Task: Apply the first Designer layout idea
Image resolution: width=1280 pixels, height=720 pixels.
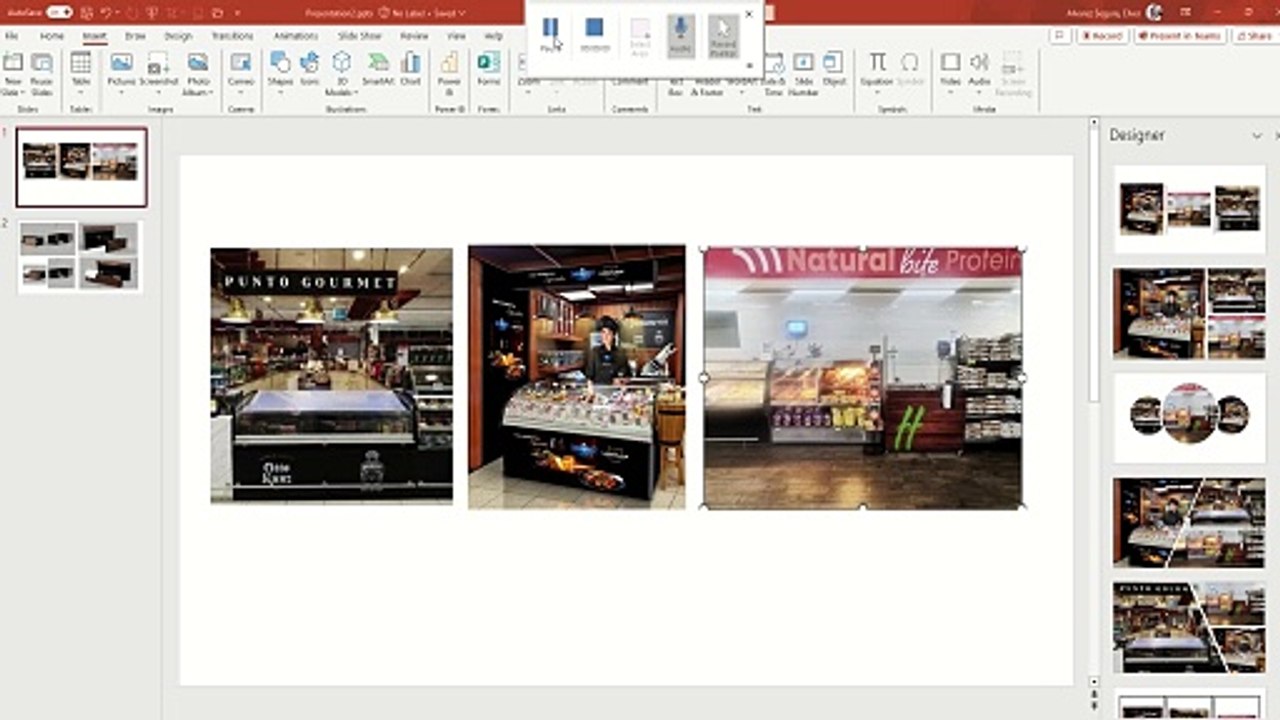Action: [x=1189, y=209]
